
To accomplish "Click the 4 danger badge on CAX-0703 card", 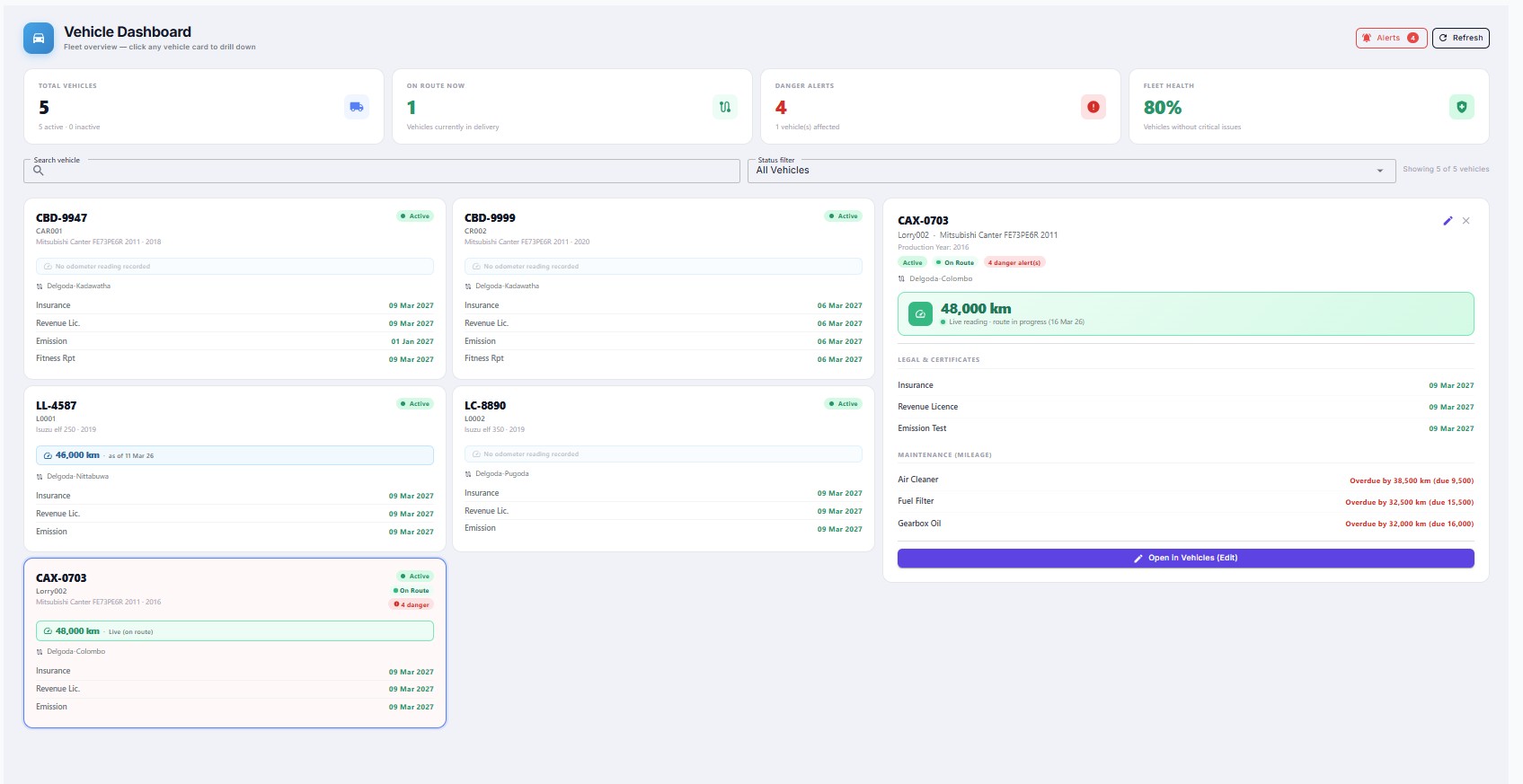I will click(x=412, y=605).
